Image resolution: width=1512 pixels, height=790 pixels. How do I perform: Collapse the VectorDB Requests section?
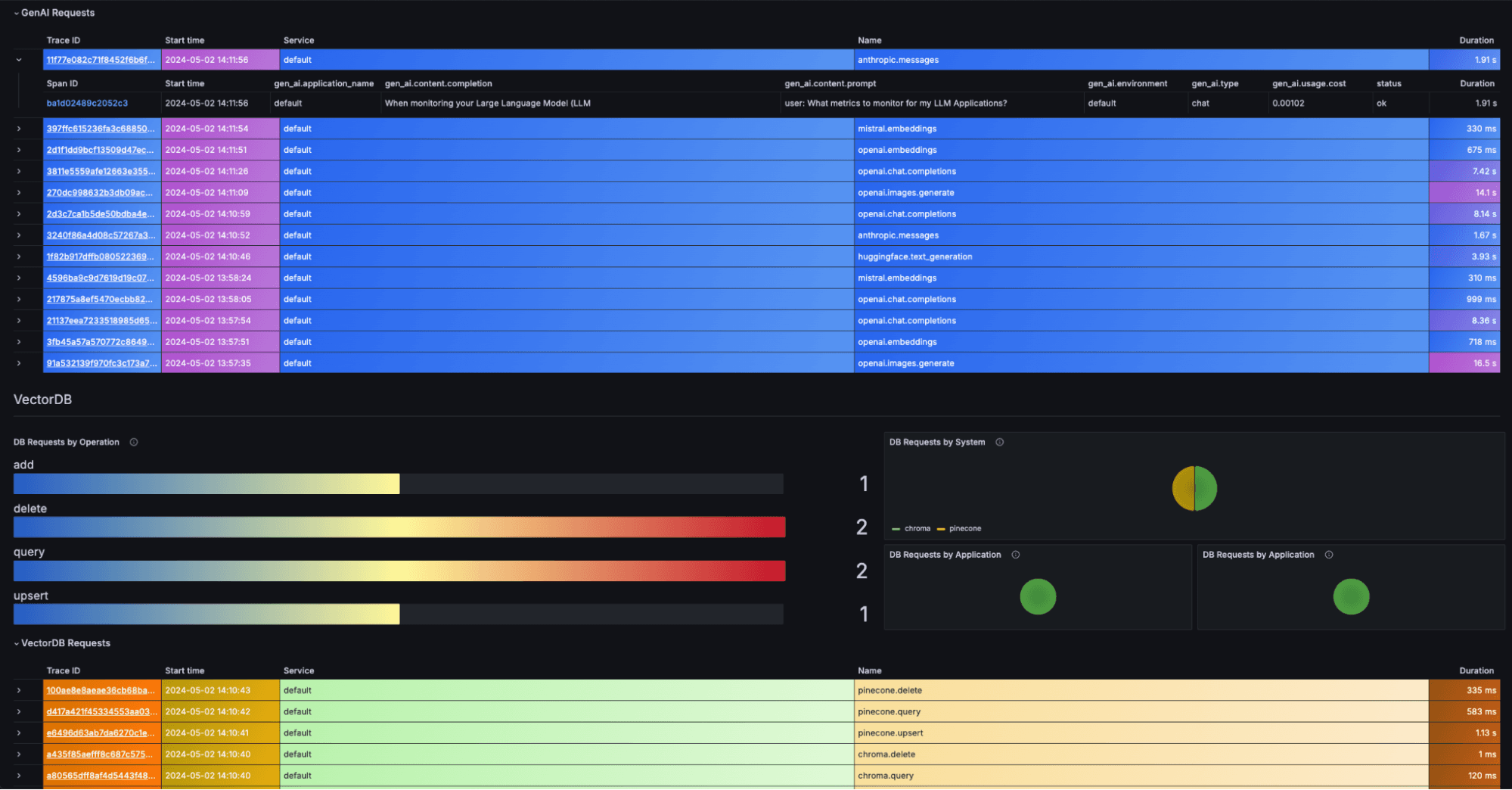click(17, 642)
